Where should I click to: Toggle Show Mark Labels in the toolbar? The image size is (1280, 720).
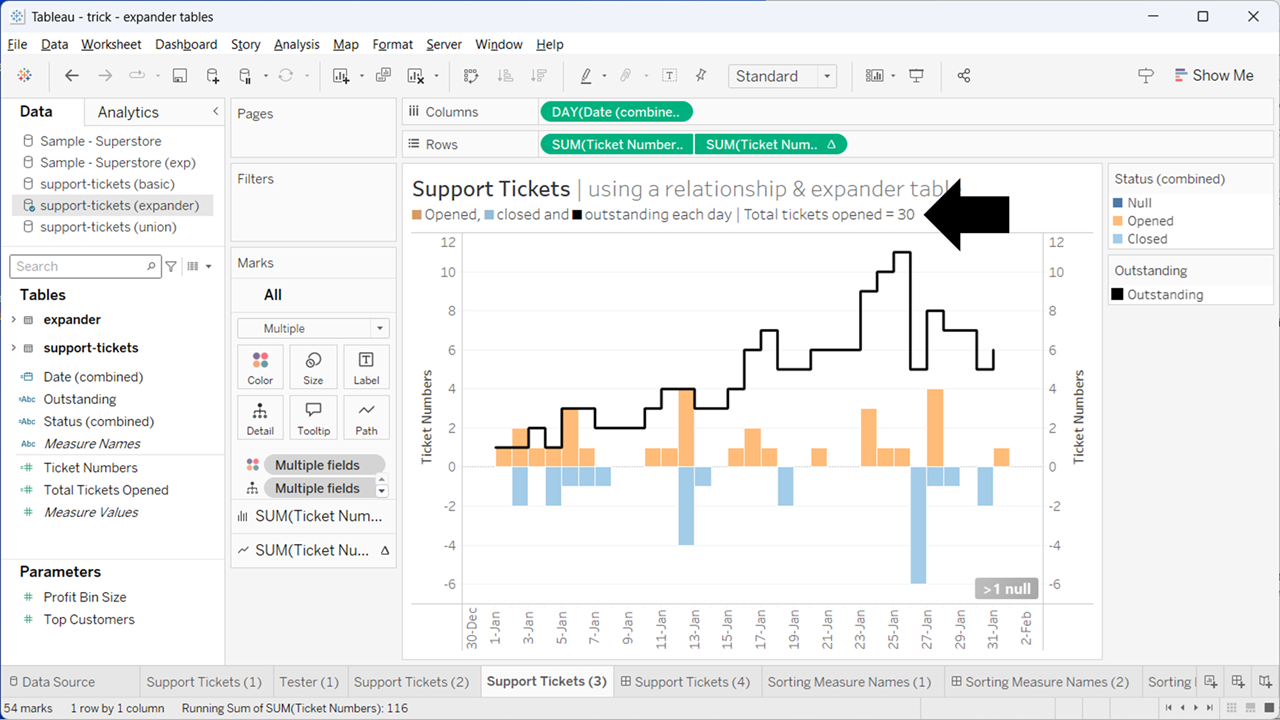coord(669,76)
